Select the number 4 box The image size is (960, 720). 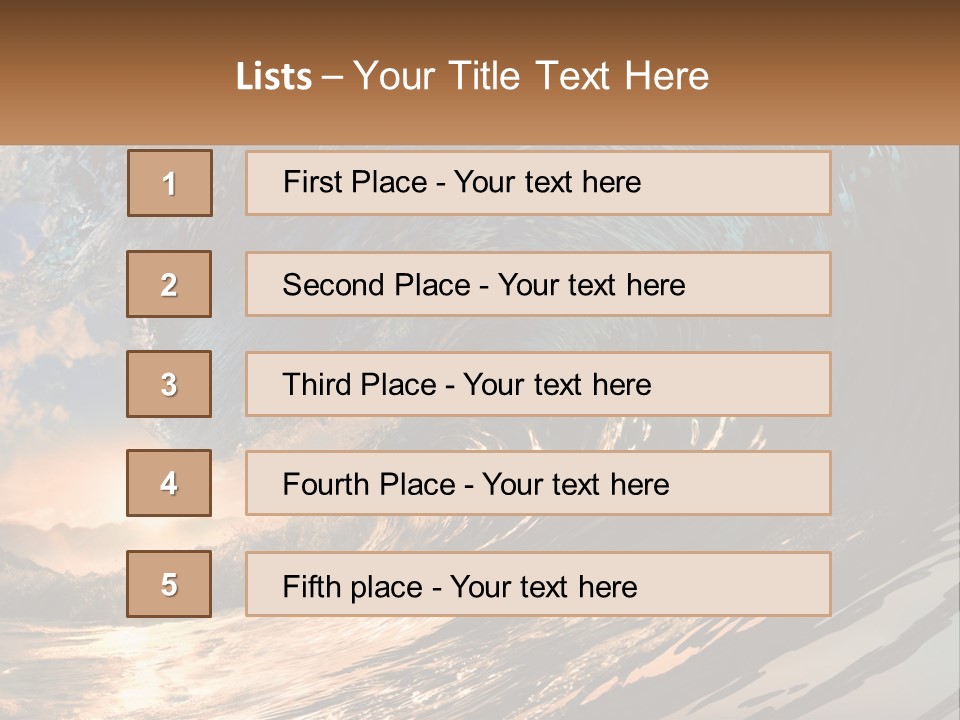(169, 483)
